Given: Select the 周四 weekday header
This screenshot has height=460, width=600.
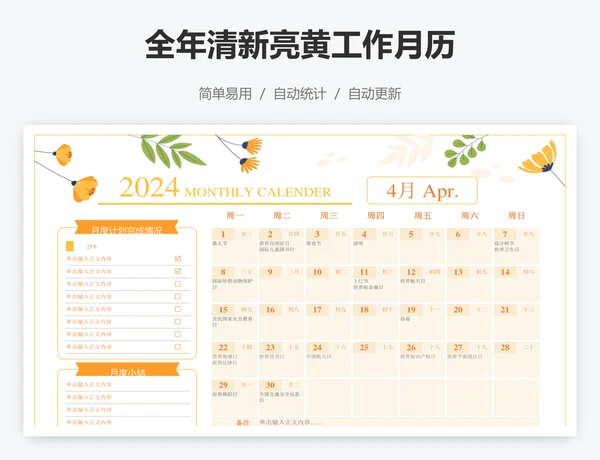Looking at the screenshot, I should tap(375, 216).
